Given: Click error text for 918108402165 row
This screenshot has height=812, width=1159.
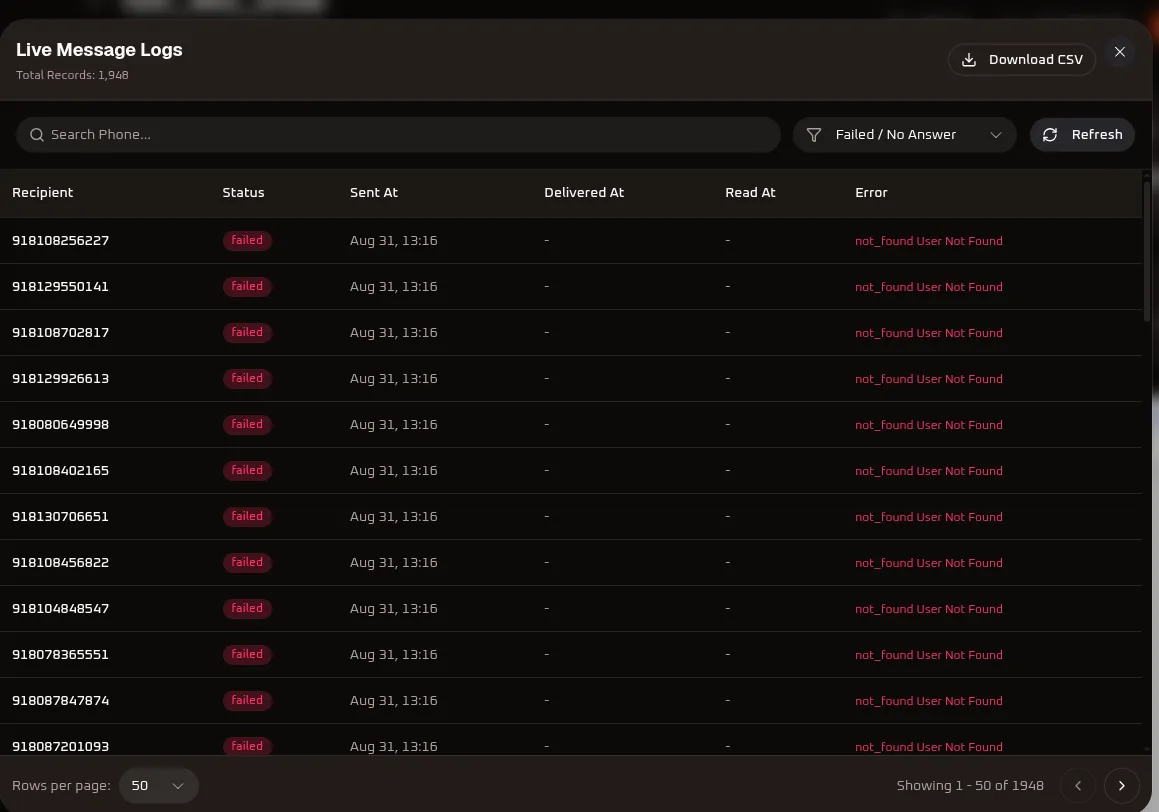Looking at the screenshot, I should pyautogui.click(x=928, y=471).
